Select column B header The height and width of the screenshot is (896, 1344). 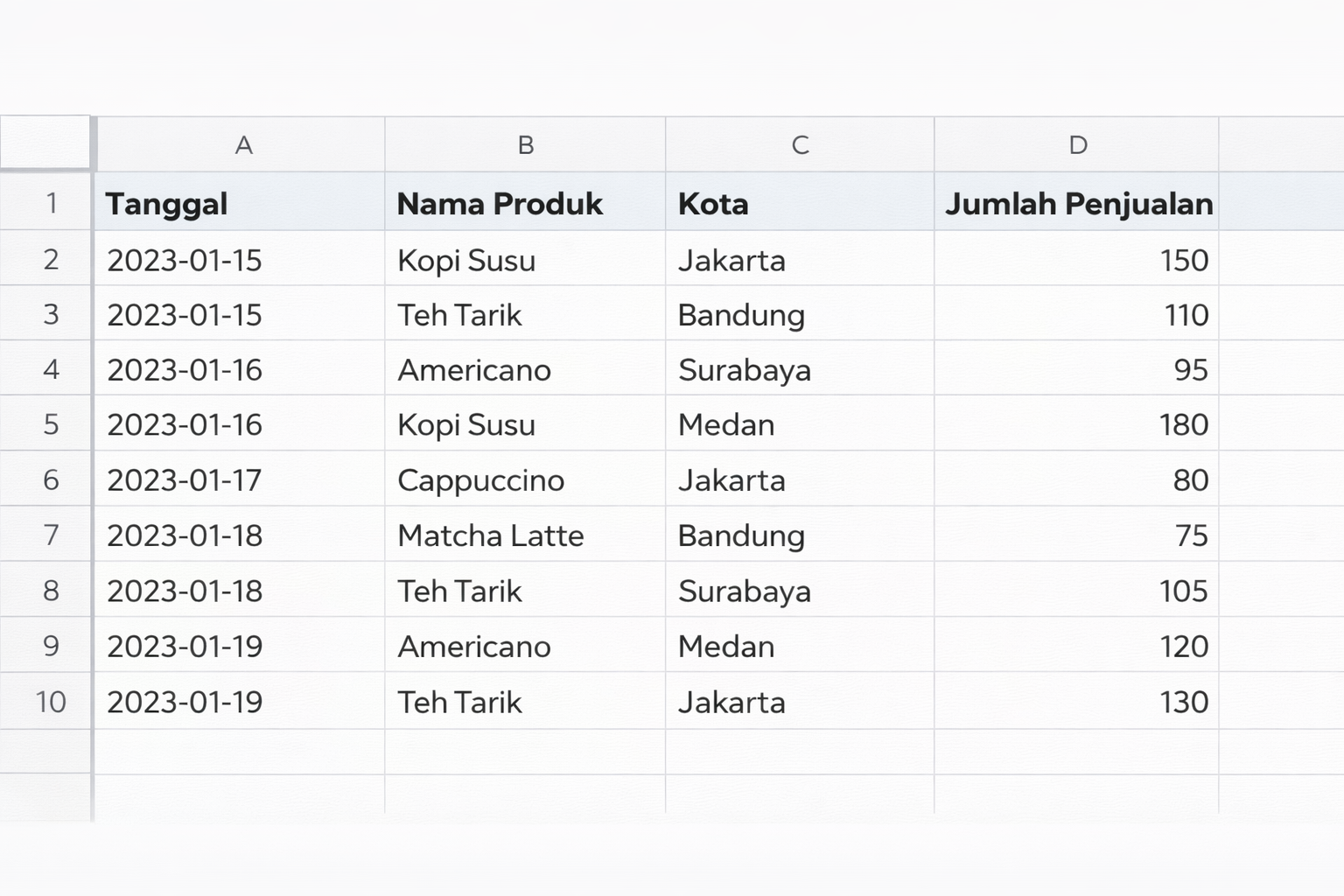click(525, 145)
